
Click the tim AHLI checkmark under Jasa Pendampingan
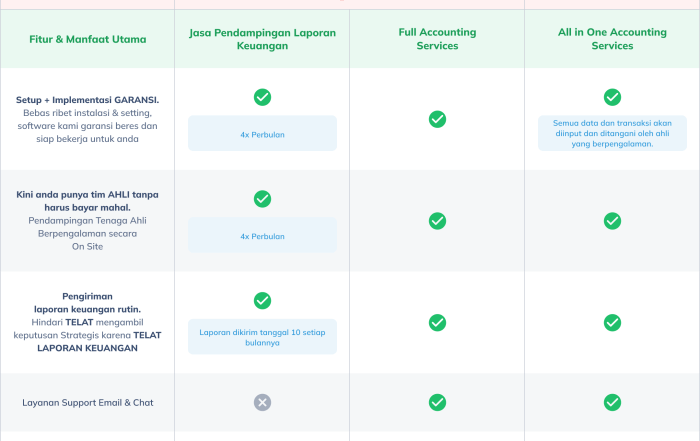coord(262,199)
